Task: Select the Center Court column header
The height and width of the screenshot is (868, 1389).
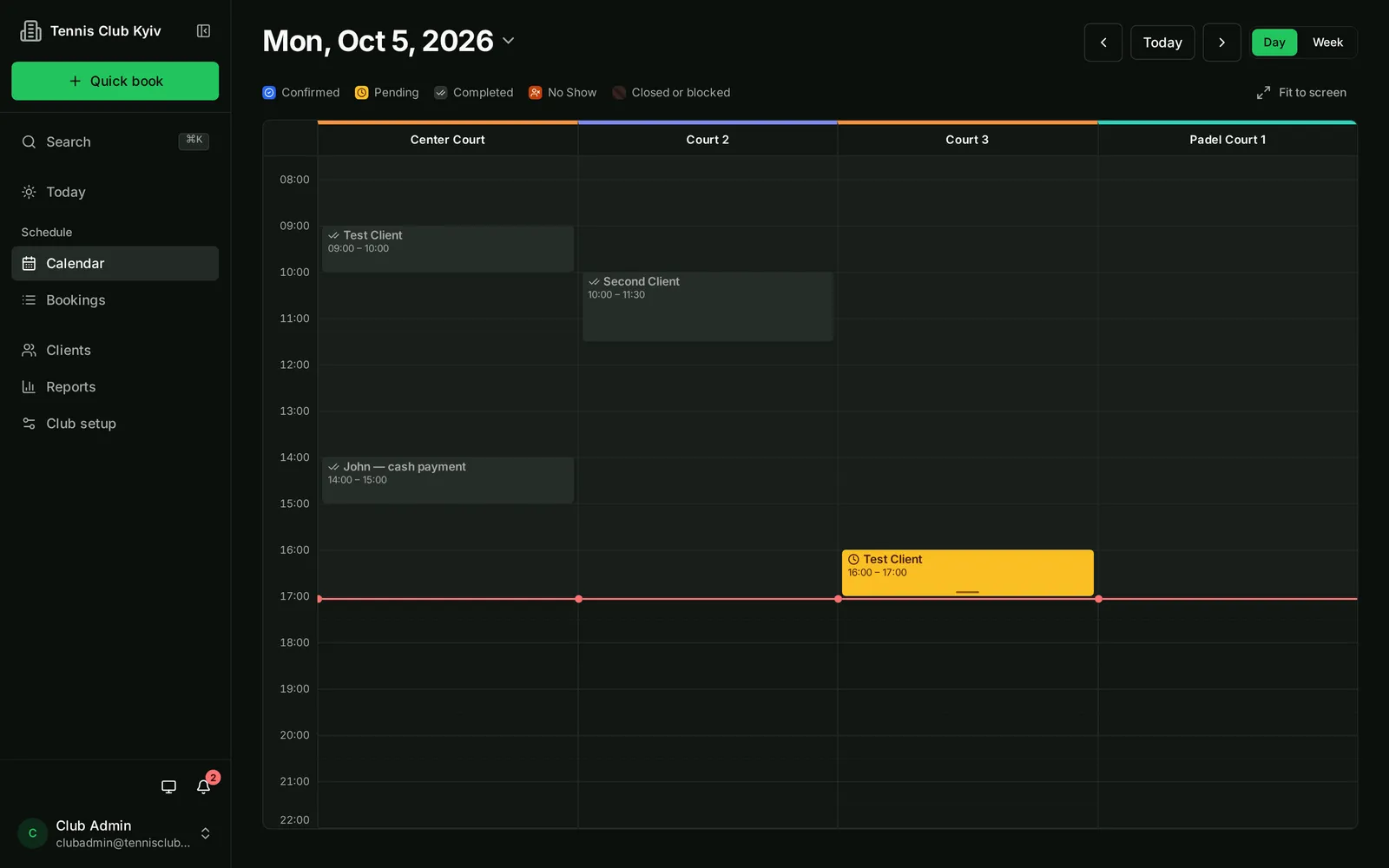Action: click(448, 140)
